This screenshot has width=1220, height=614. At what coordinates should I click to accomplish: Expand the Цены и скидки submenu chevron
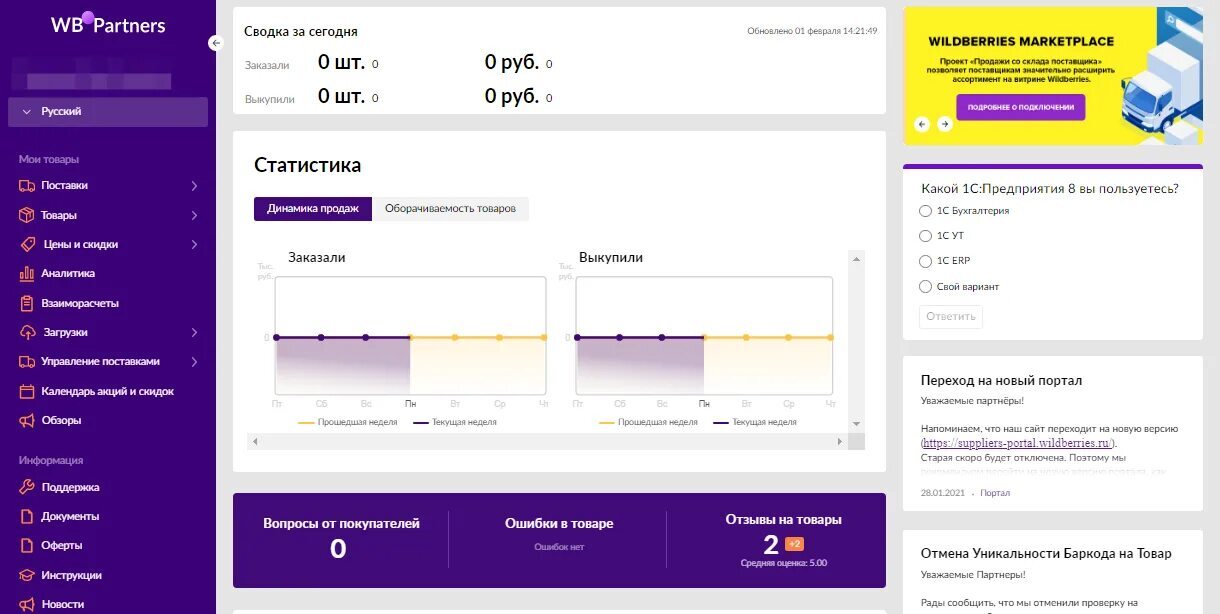point(194,244)
